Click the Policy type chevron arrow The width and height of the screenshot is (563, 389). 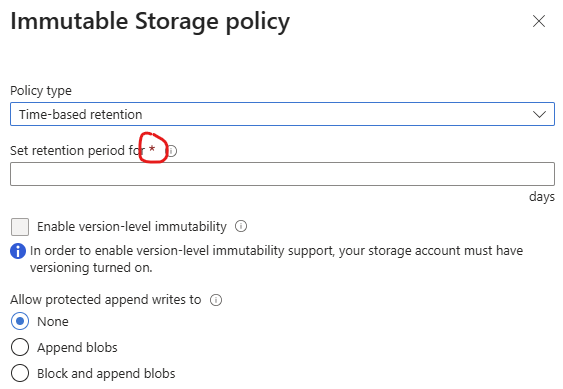(x=539, y=115)
